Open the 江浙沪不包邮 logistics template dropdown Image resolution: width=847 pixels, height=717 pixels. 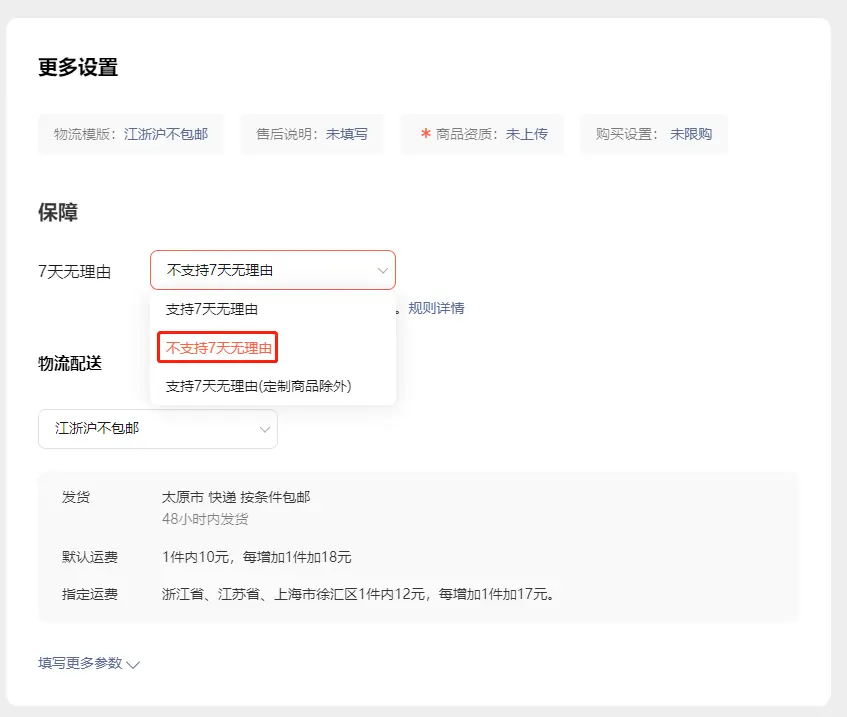(158, 428)
